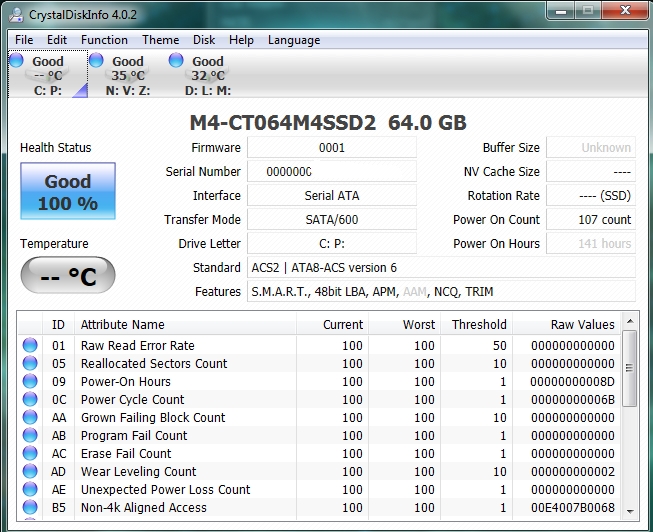This screenshot has width=653, height=532.
Task: Click the Buffer Size Unknown field
Action: pyautogui.click(x=591, y=147)
